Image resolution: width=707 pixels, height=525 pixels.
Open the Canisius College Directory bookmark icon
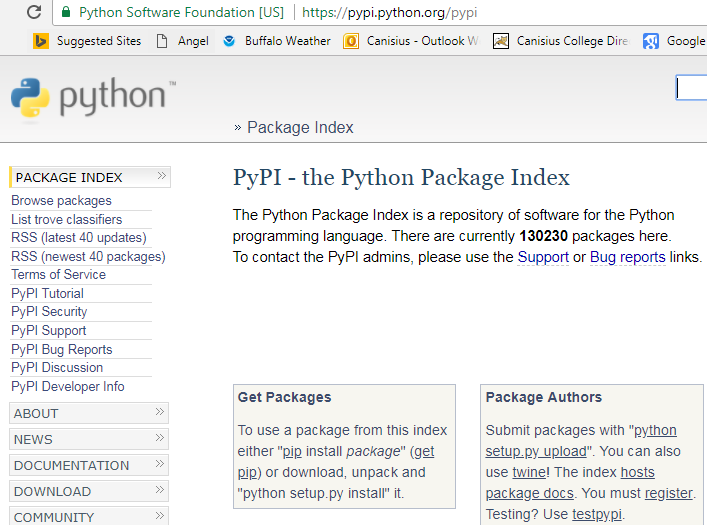(500, 41)
